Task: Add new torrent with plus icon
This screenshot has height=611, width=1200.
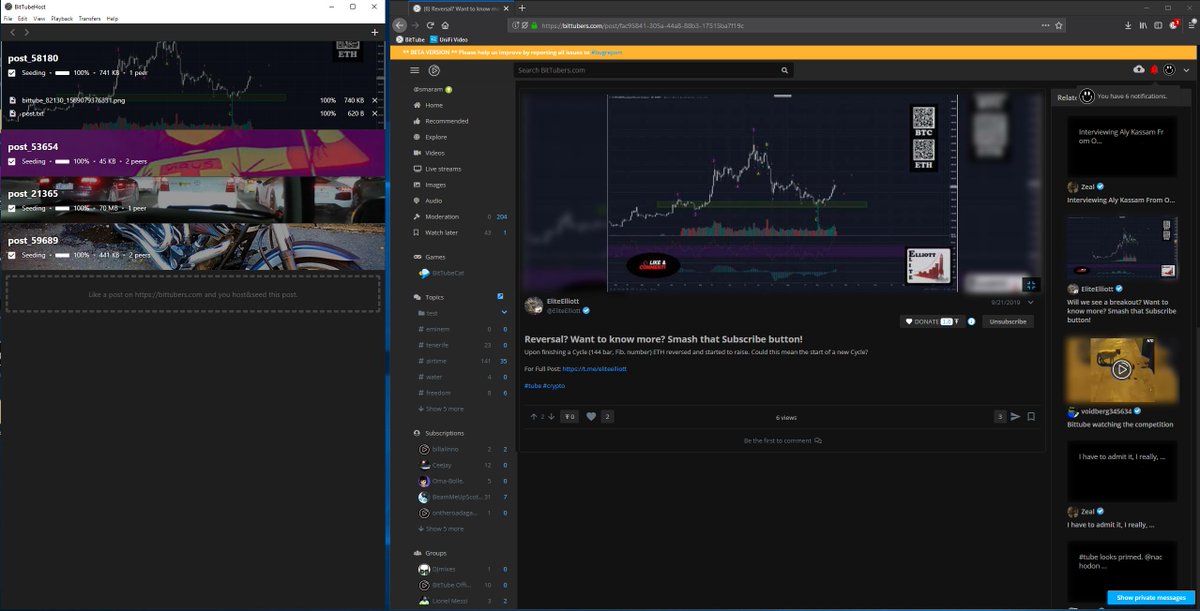Action: pyautogui.click(x=374, y=33)
